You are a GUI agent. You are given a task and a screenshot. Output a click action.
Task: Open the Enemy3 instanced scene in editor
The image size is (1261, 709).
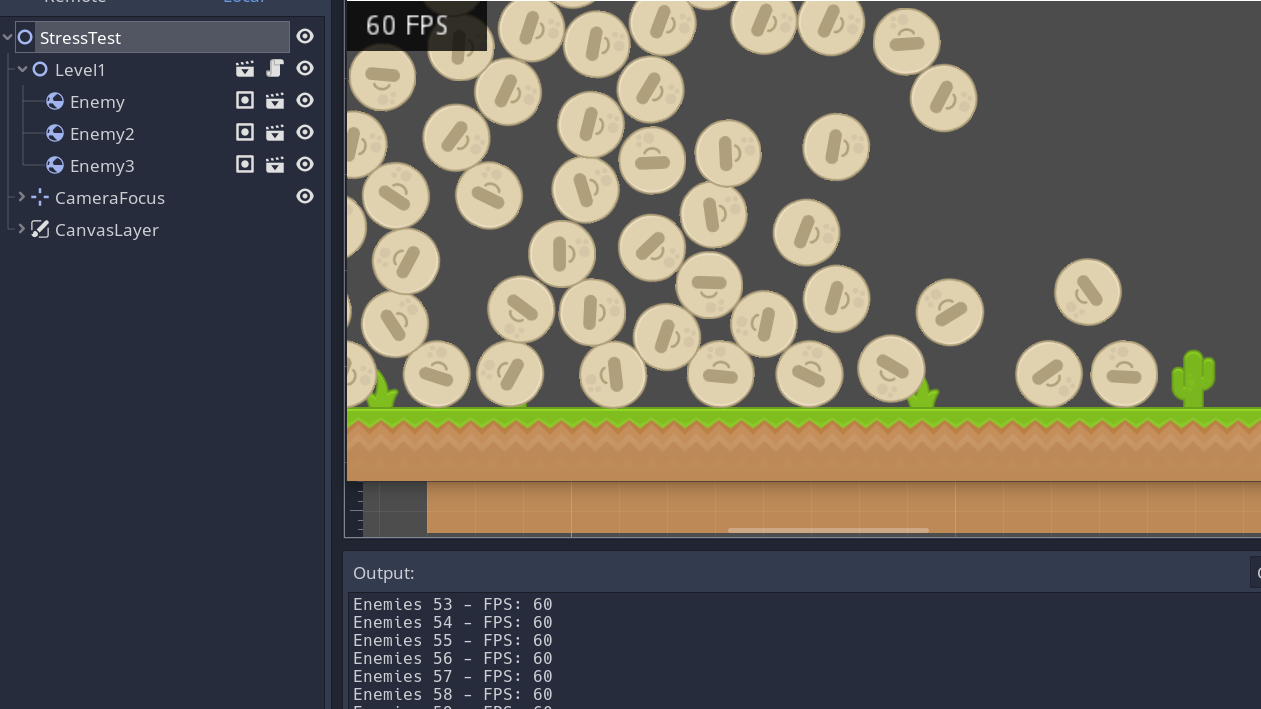coord(275,165)
